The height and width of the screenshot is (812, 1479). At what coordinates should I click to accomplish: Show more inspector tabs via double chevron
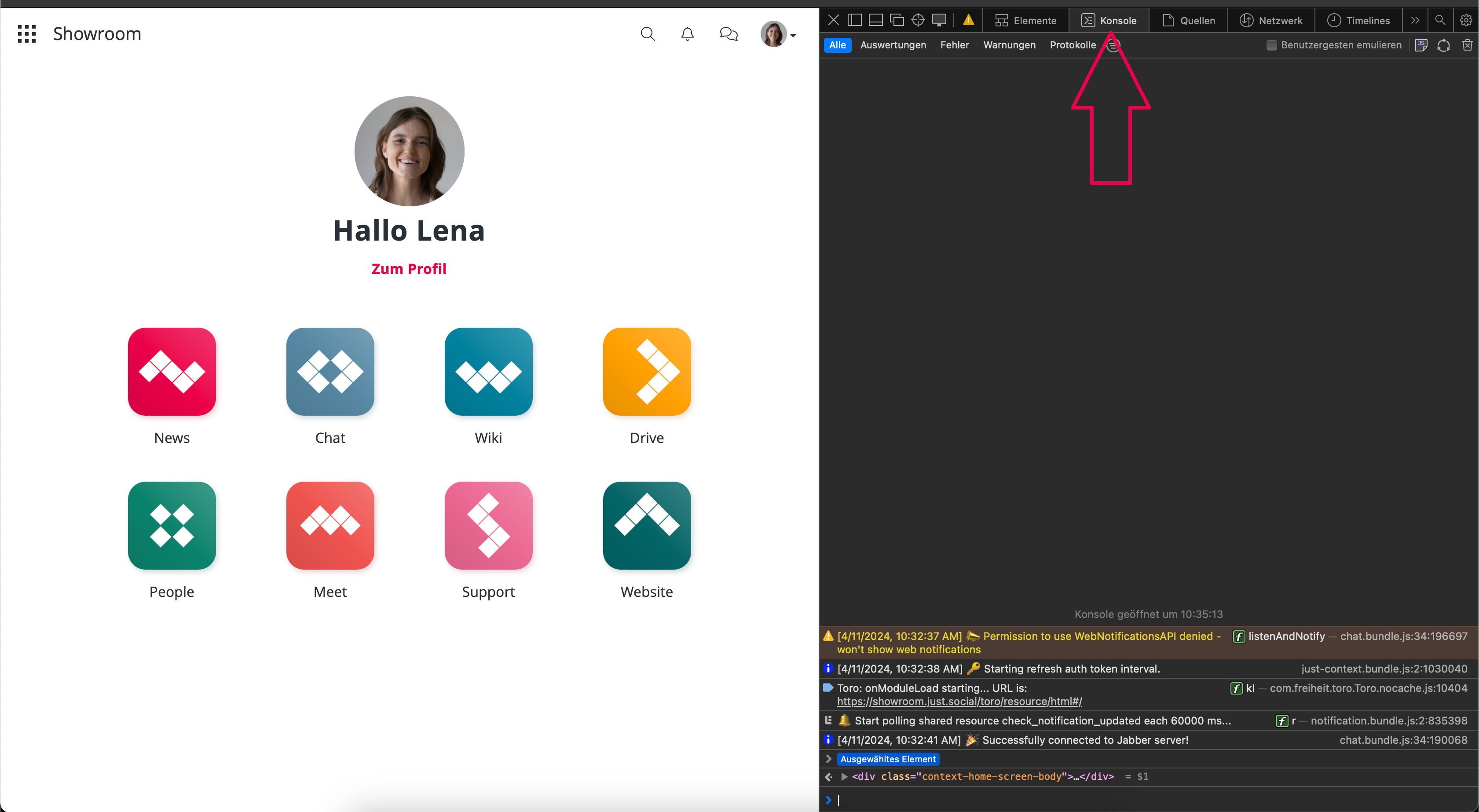click(1415, 20)
